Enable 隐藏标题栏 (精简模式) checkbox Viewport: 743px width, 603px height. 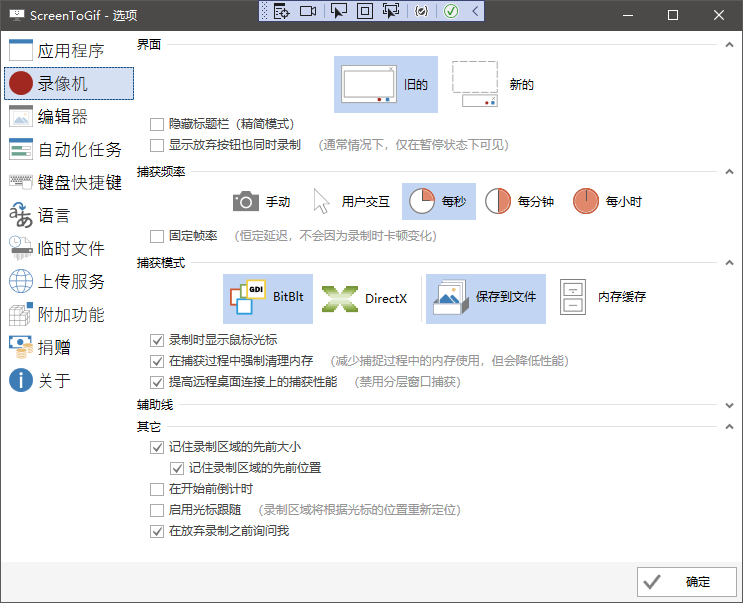(157, 125)
